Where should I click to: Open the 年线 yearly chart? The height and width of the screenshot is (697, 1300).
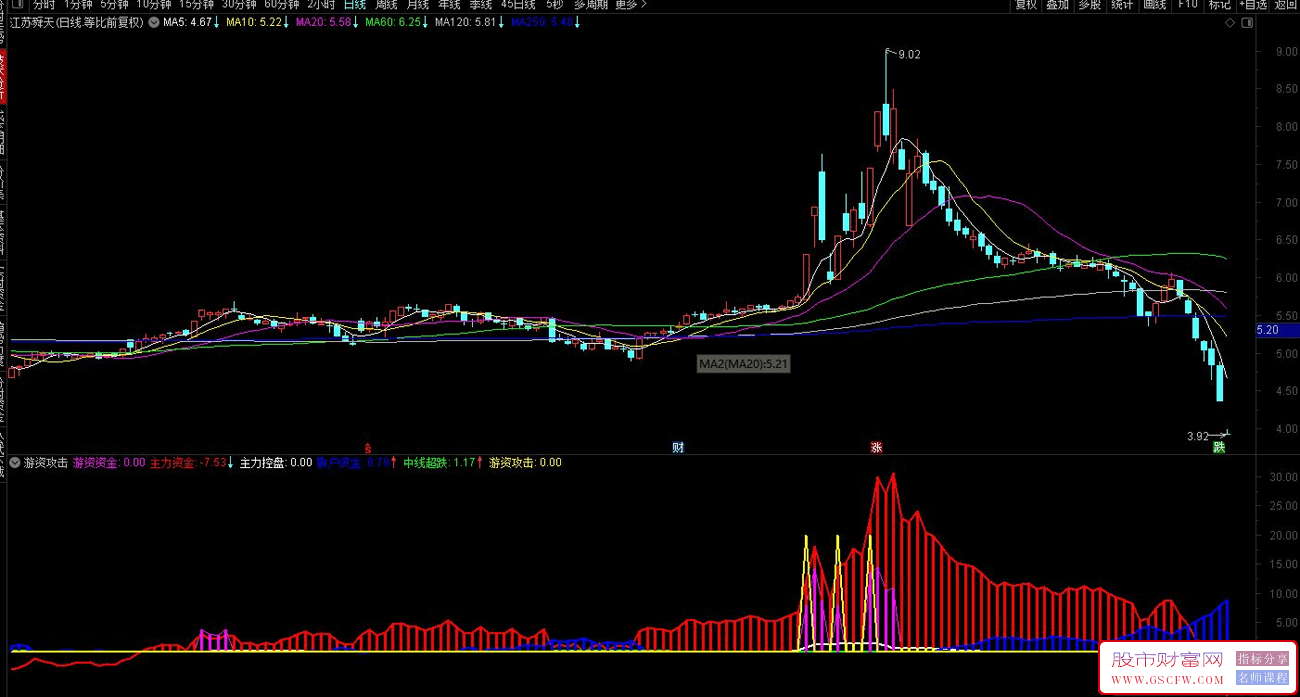point(450,4)
